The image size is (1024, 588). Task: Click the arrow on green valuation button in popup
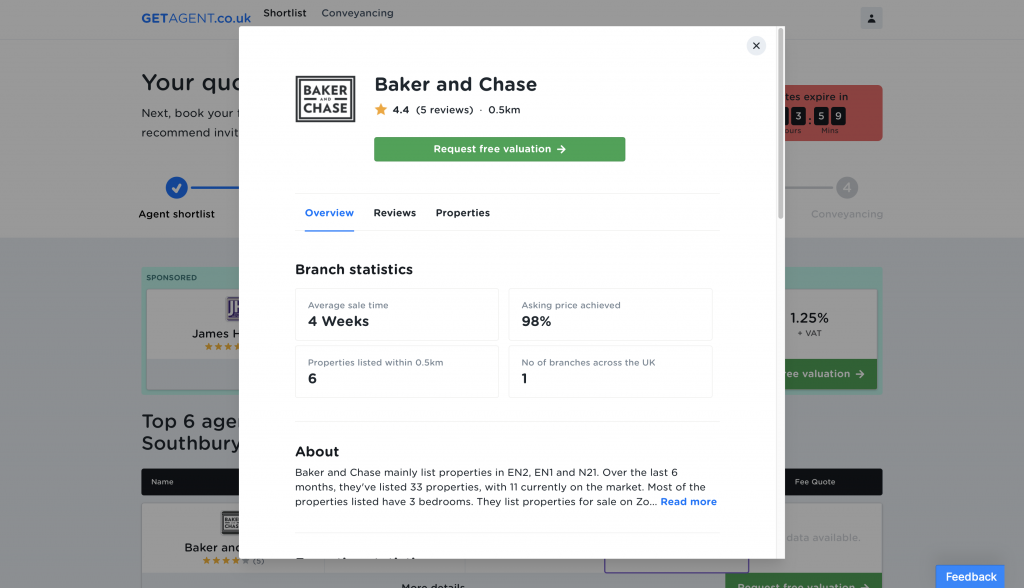[561, 149]
